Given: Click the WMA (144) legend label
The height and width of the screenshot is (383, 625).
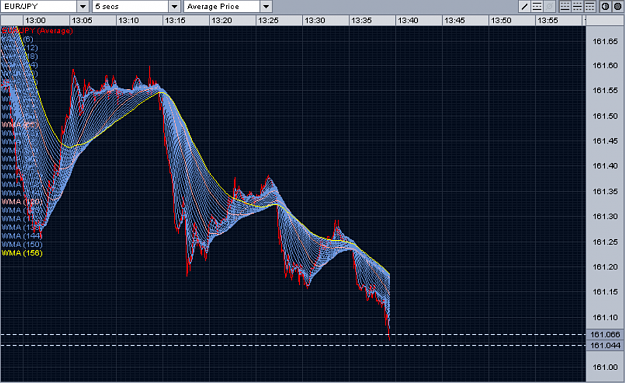Looking at the screenshot, I should [x=22, y=236].
